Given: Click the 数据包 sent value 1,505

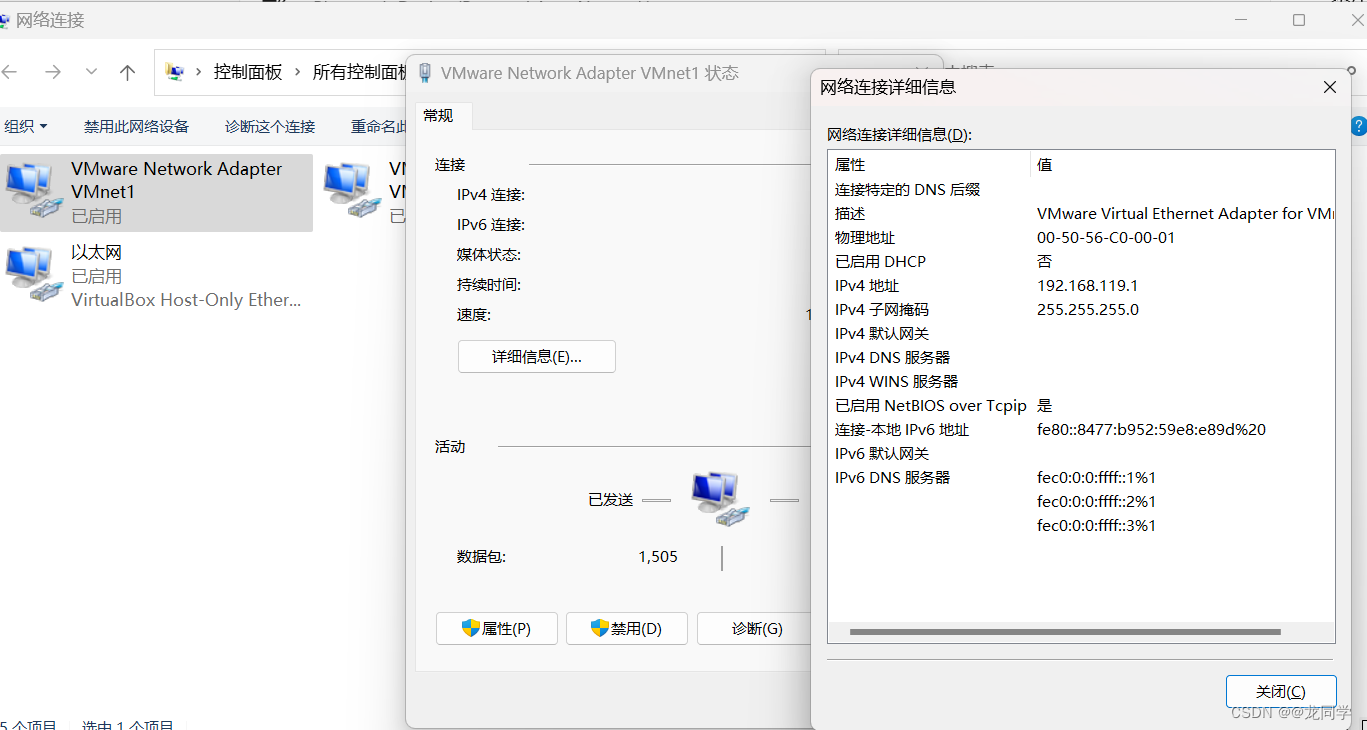Looking at the screenshot, I should point(658,557).
